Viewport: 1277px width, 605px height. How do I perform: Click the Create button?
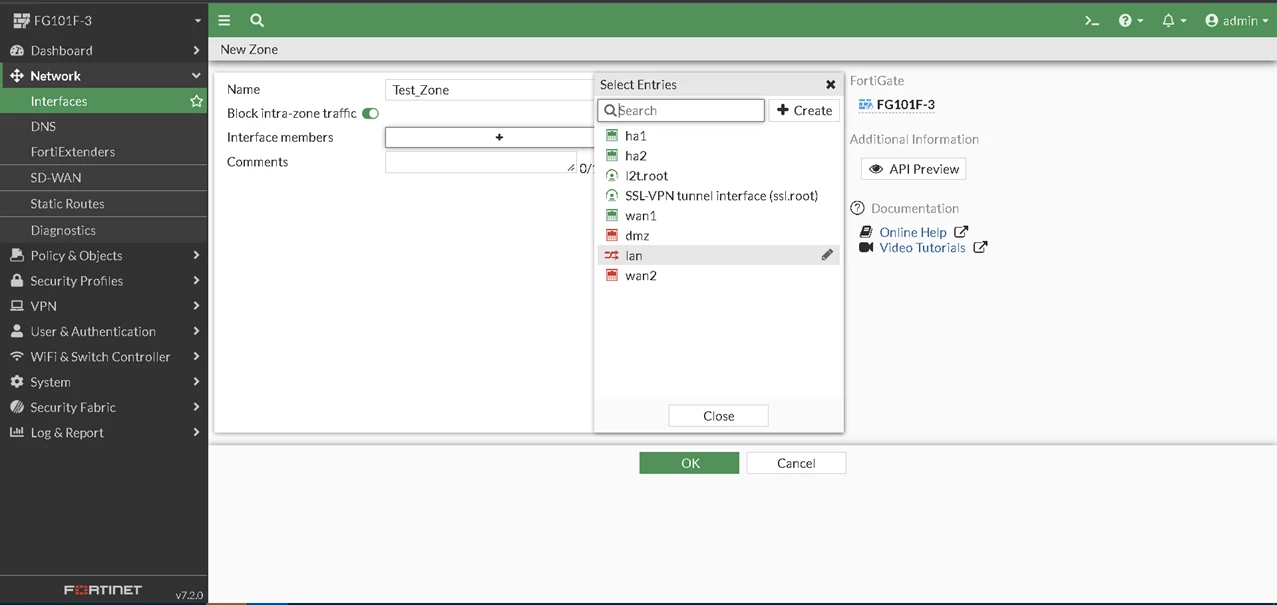click(x=804, y=110)
